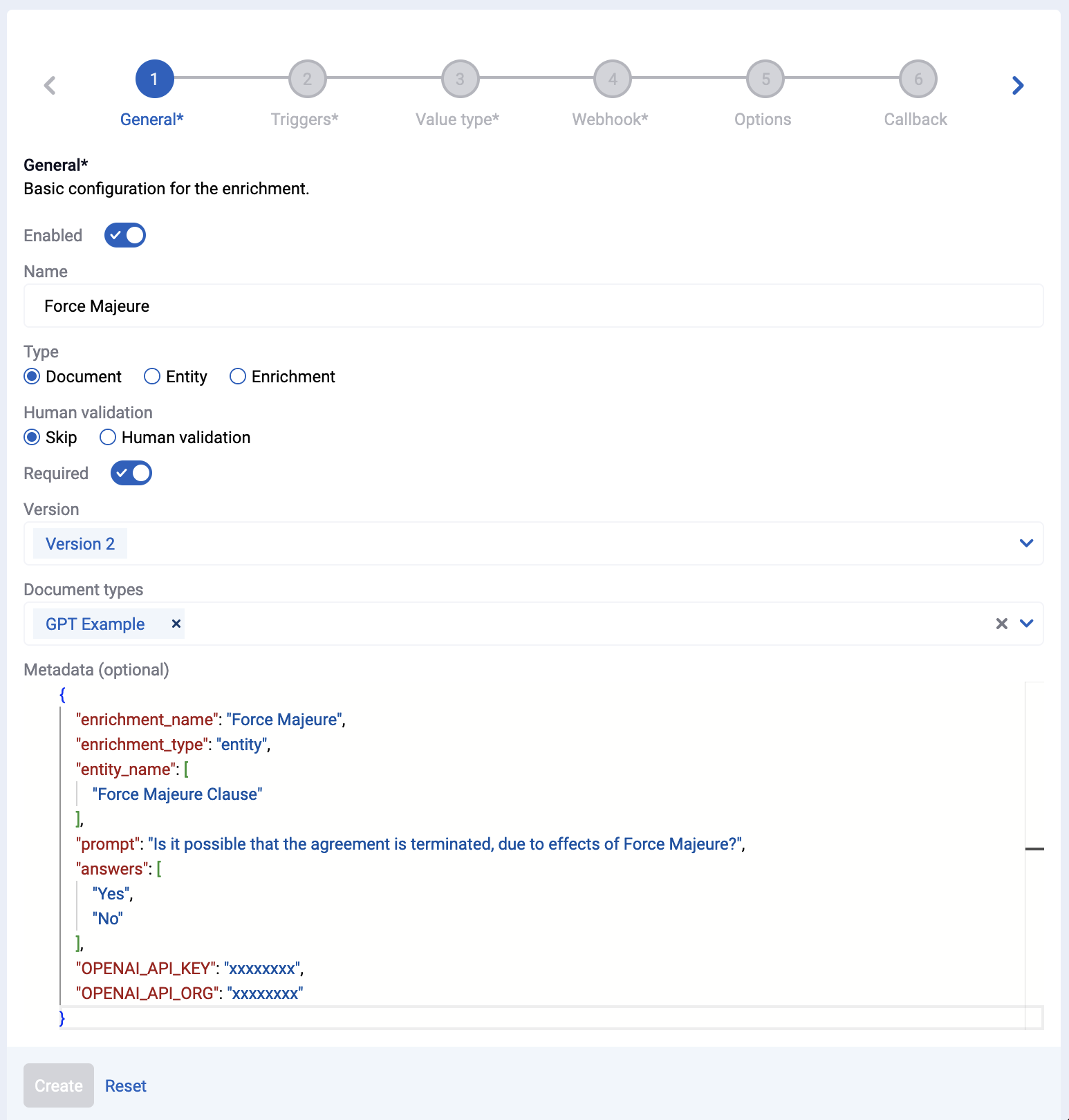Open the General* step label
The image size is (1069, 1120).
(152, 120)
